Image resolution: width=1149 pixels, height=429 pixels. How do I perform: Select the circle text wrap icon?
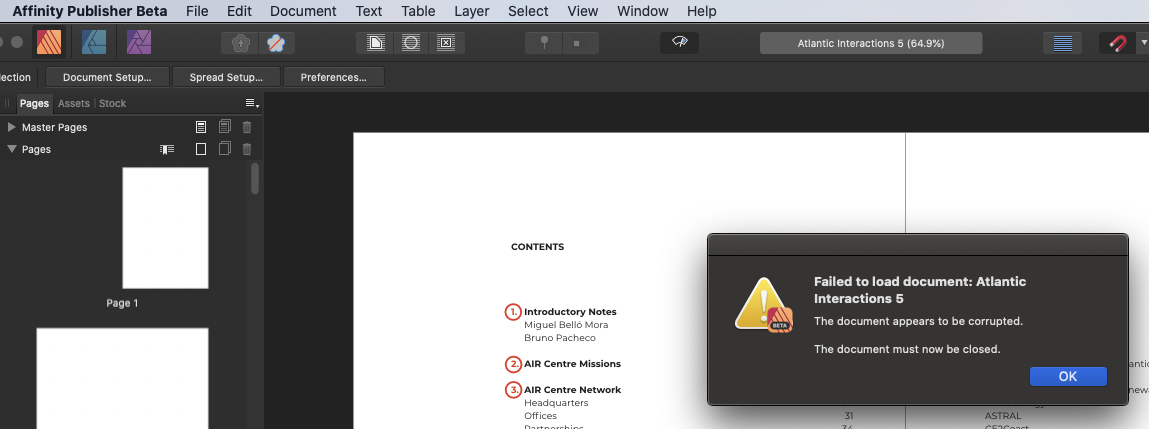411,43
